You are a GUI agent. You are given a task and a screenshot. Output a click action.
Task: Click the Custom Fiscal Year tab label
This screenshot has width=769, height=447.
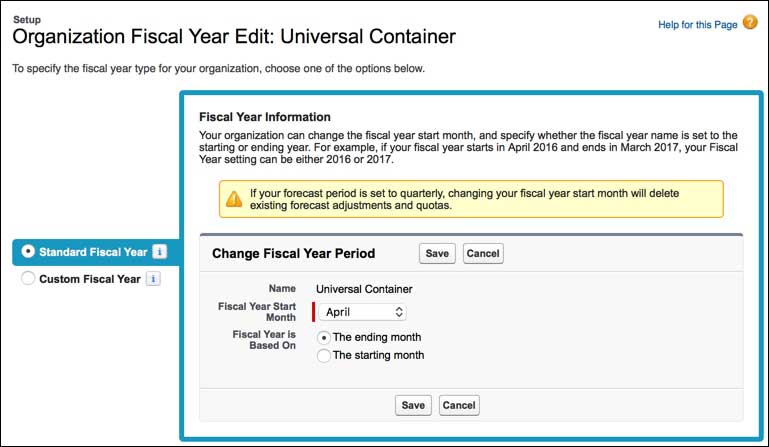point(89,279)
